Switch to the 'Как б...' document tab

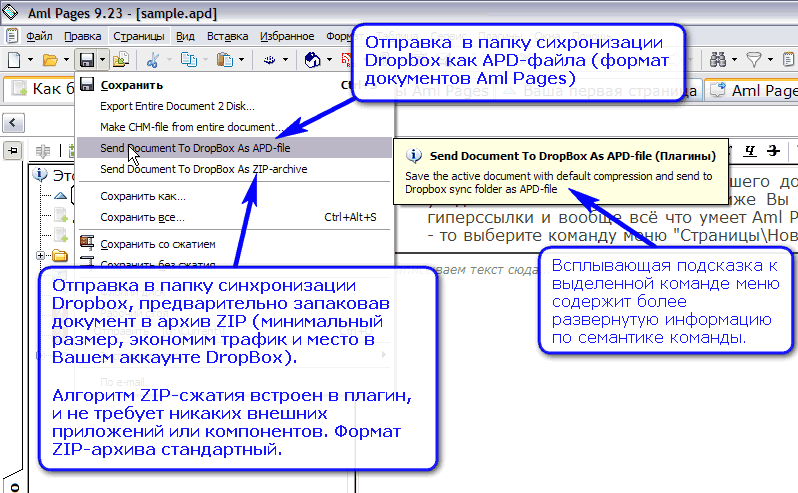pos(41,89)
